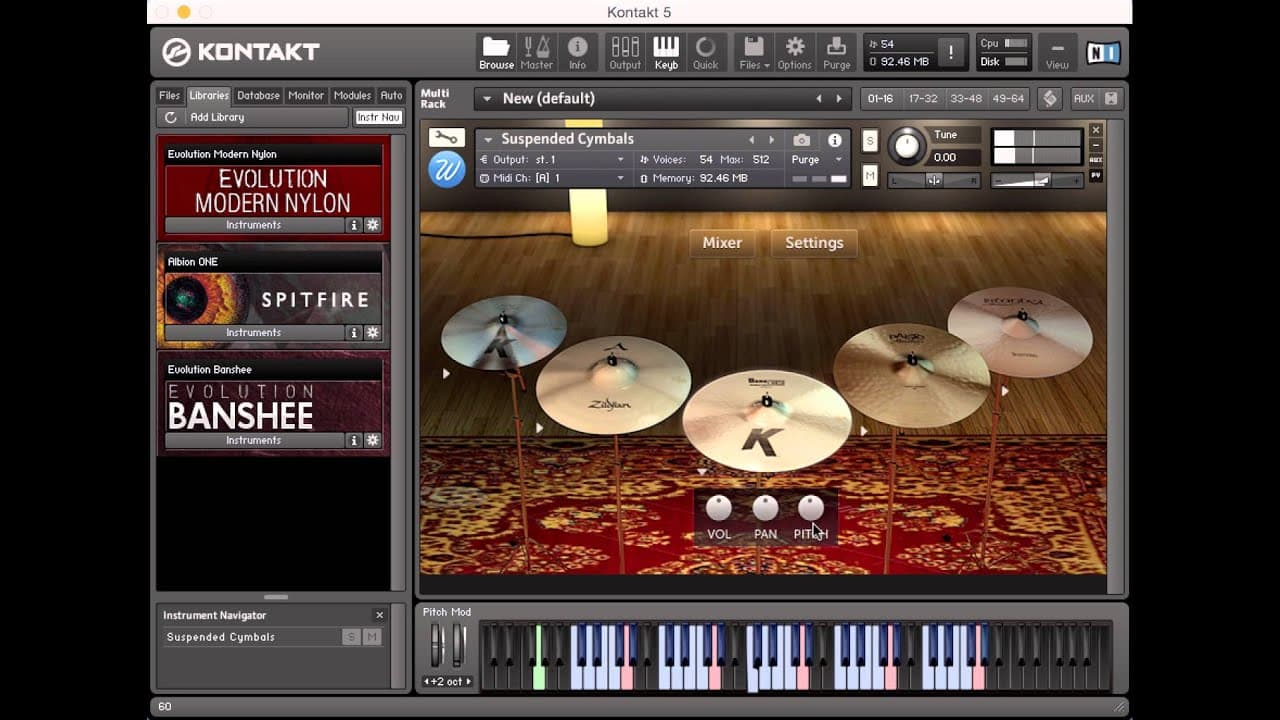Refresh the library list
Viewport: 1280px width, 720px height.
[x=171, y=117]
